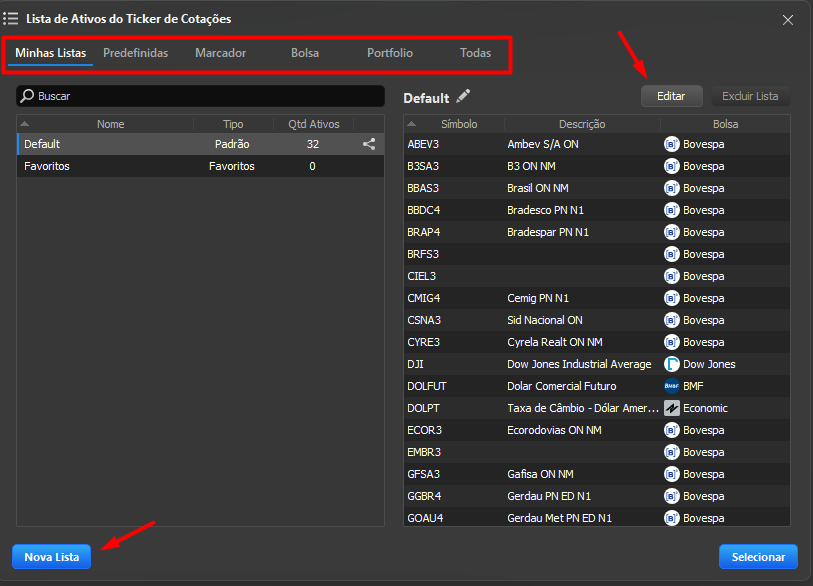Viewport: 813px width, 586px height.
Task: Click into the Buscar search field
Action: pos(201,96)
